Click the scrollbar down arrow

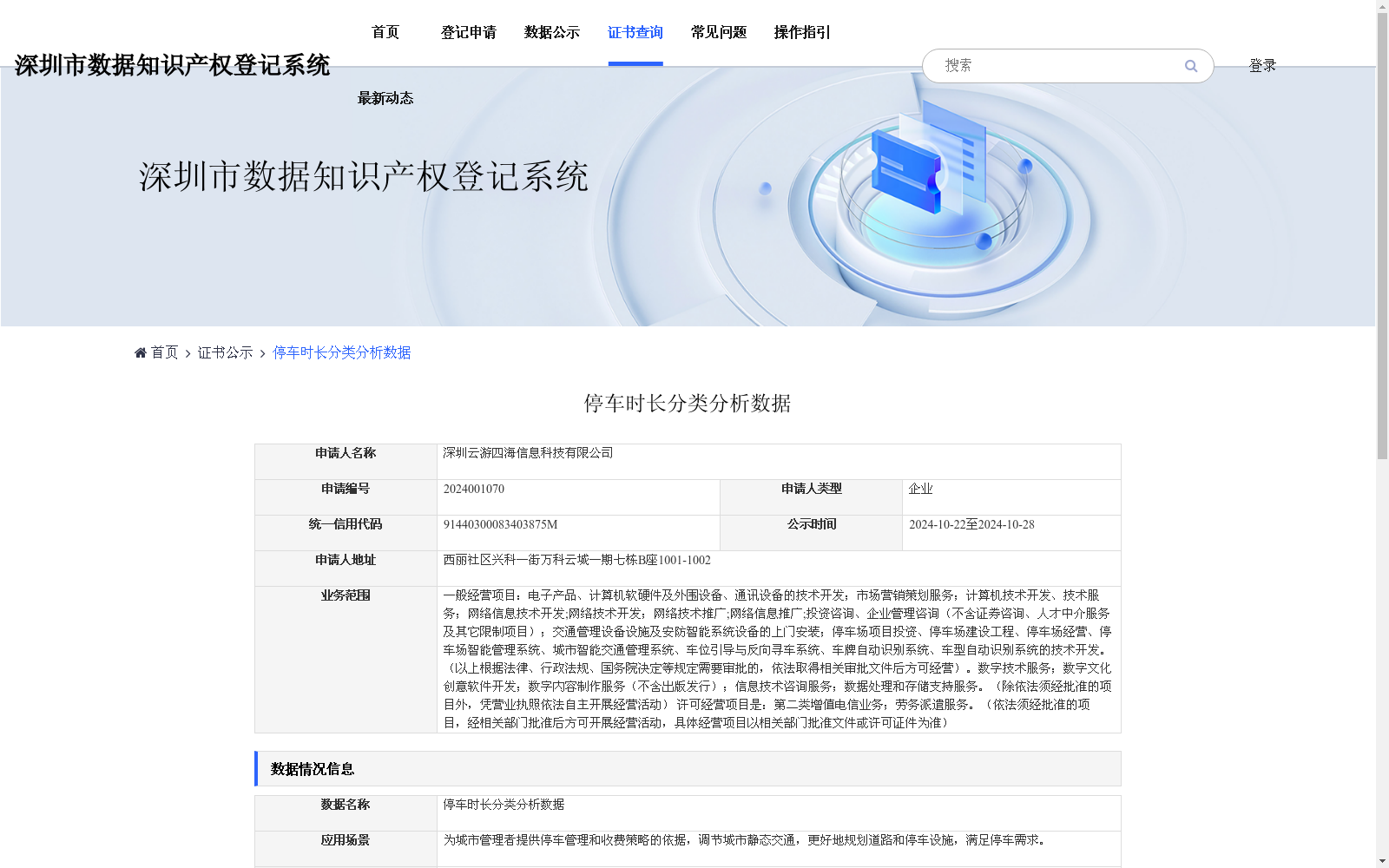click(1382, 861)
